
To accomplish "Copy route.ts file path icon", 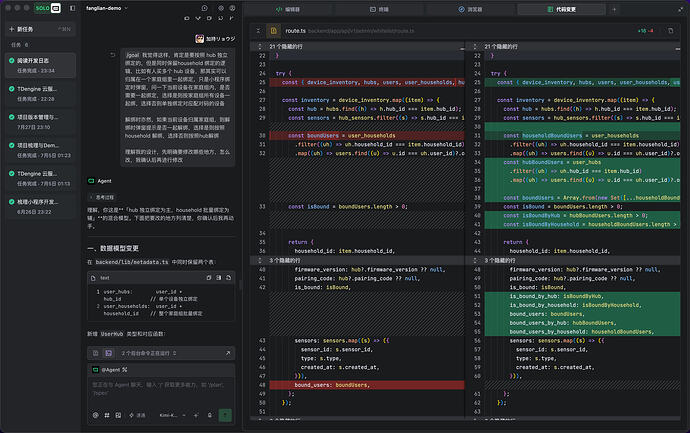I will [671, 31].
